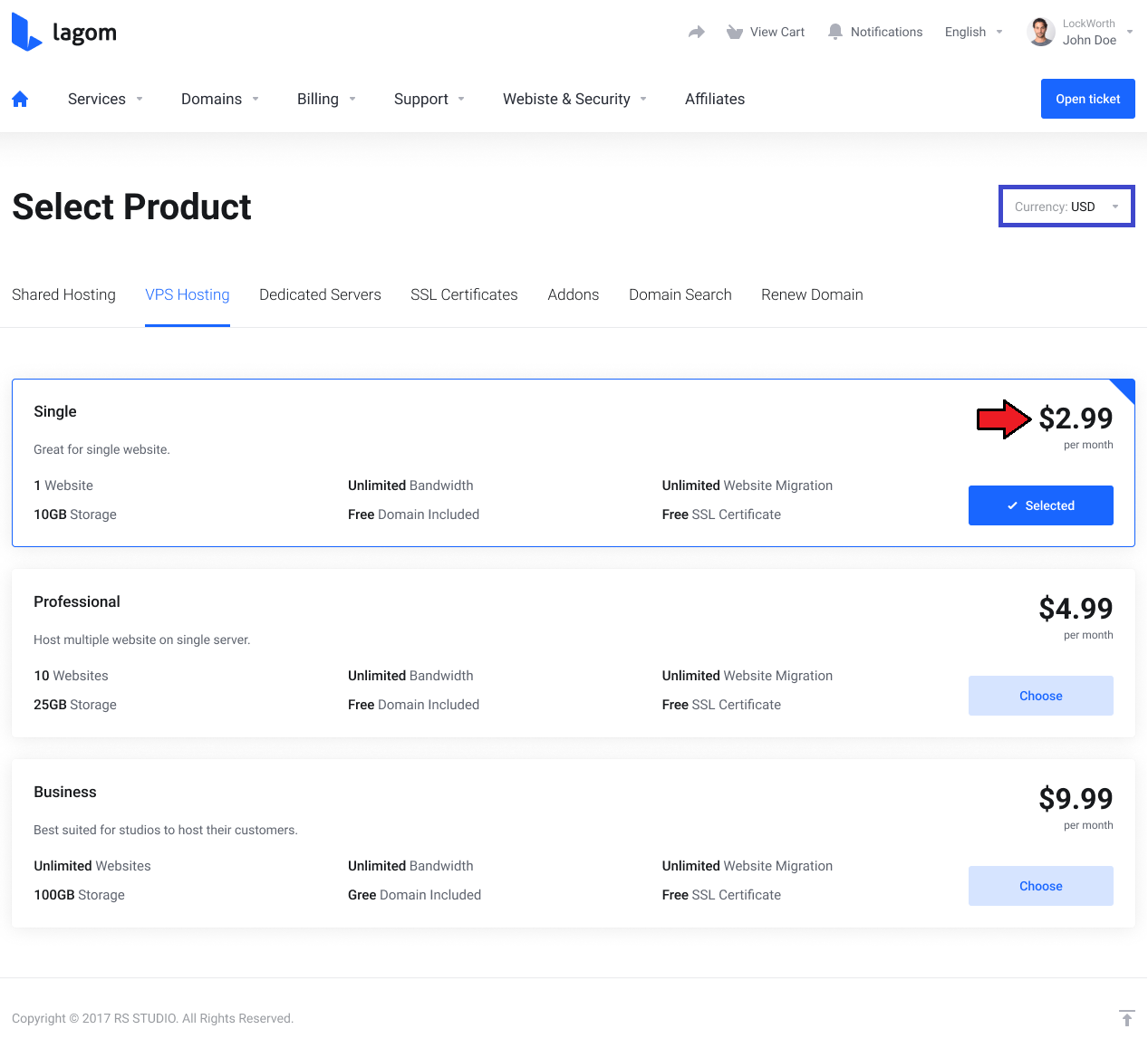1148x1058 pixels.
Task: Click the share arrow icon in header
Action: 696,32
